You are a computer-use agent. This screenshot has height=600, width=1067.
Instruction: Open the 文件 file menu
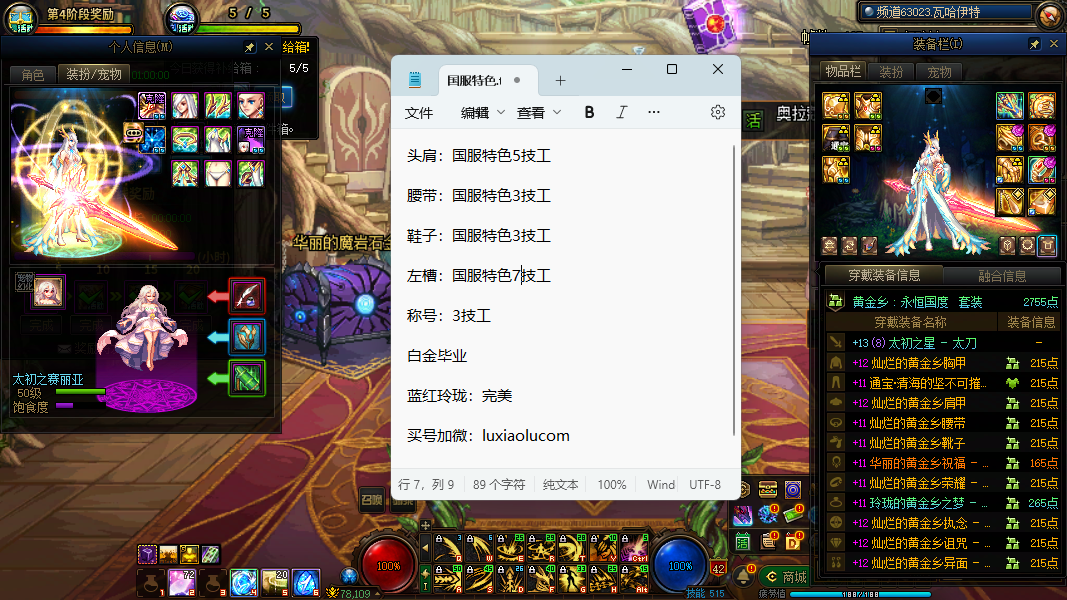[x=419, y=113]
